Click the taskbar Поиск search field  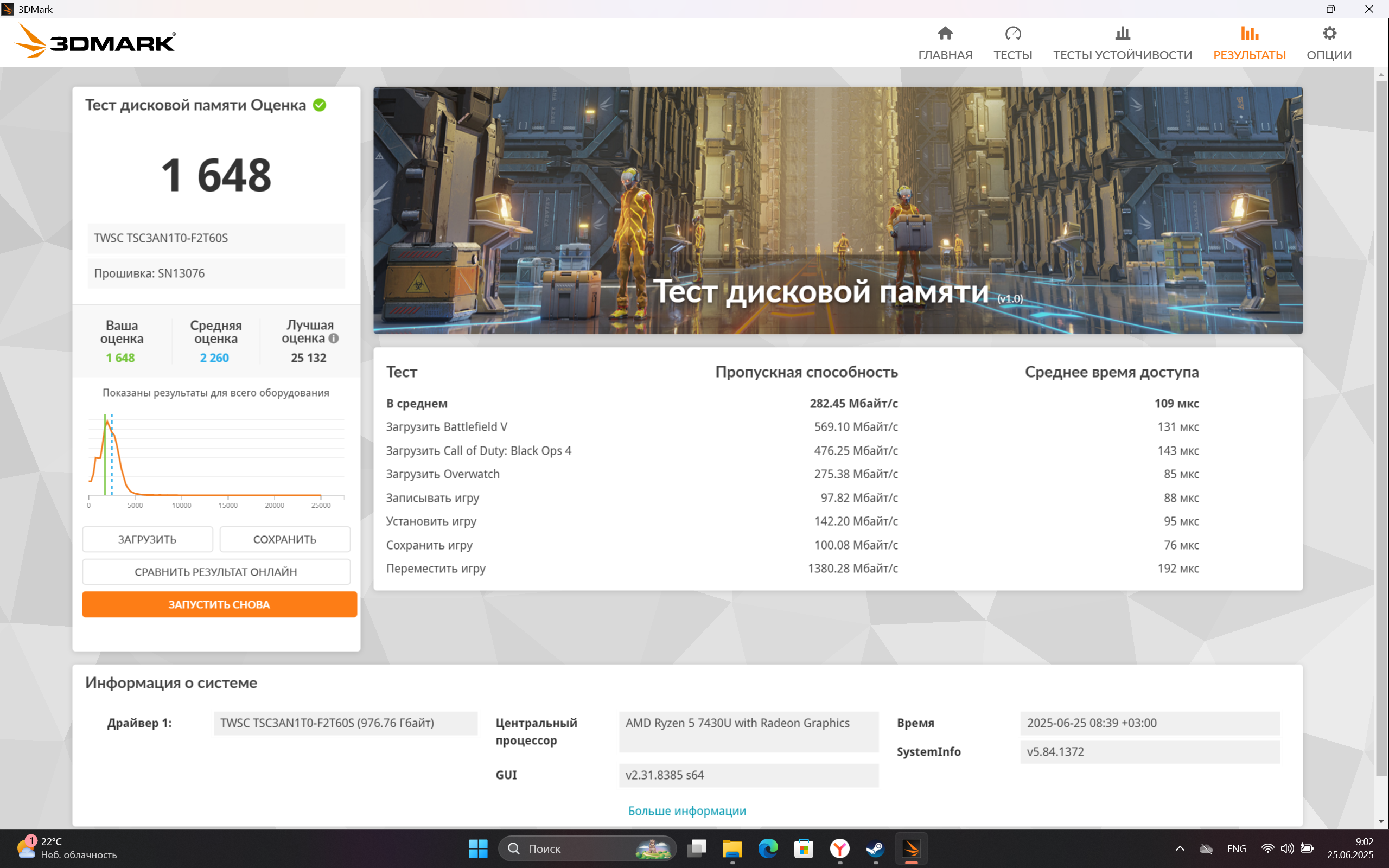[x=587, y=848]
